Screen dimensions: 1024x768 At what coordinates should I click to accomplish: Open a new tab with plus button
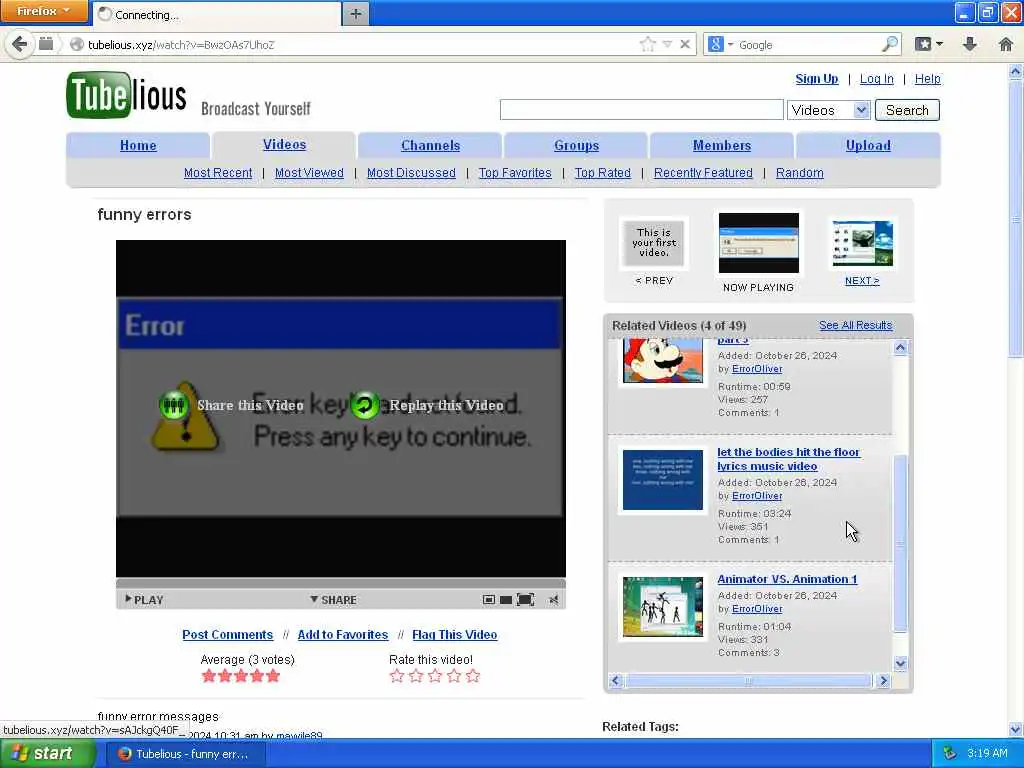355,14
